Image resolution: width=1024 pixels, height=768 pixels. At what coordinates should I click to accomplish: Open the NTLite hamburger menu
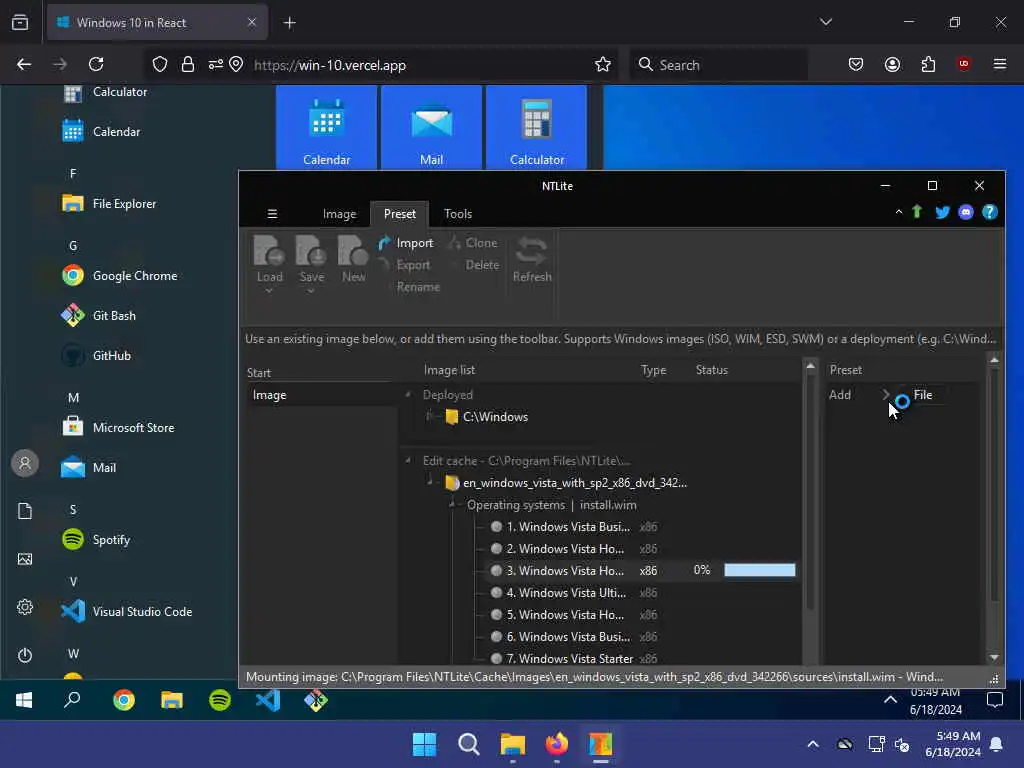[x=272, y=214]
